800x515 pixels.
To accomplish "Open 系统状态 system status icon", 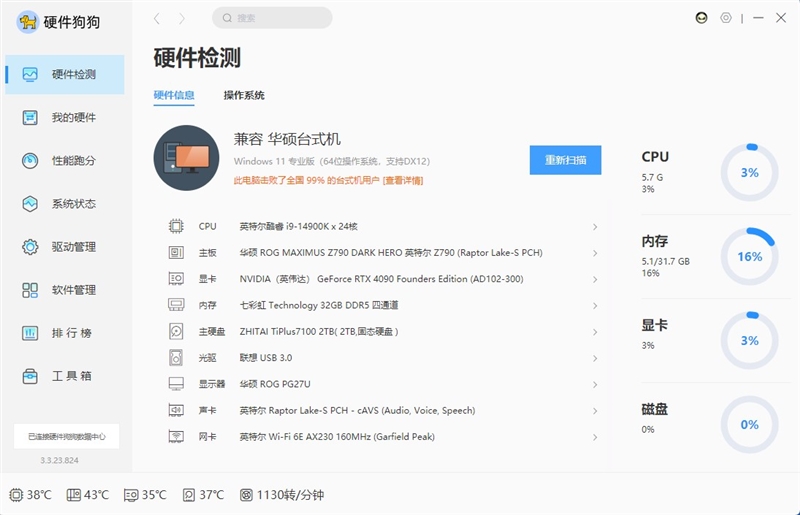I will pyautogui.click(x=30, y=204).
